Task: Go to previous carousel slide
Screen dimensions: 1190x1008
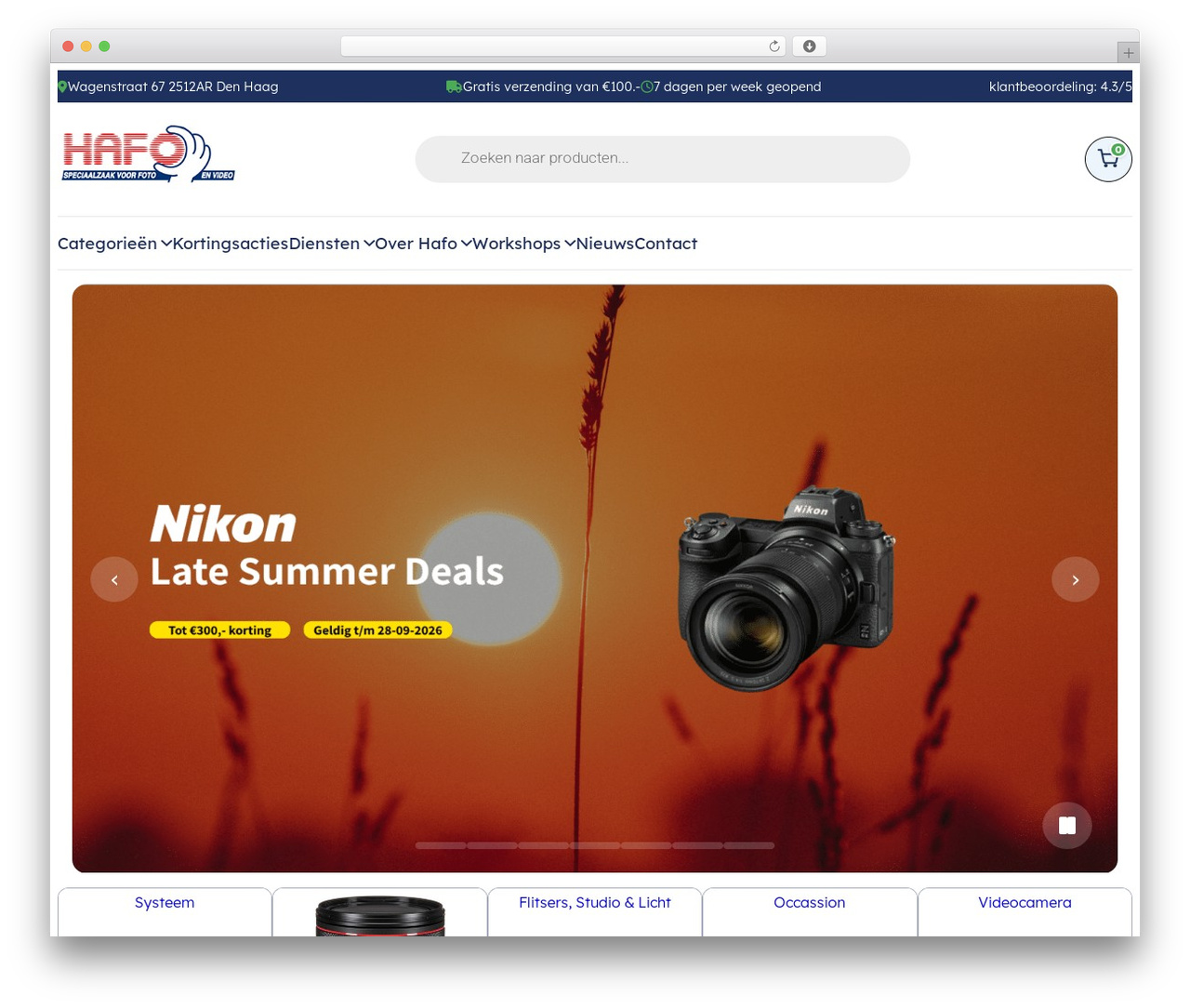Action: [x=114, y=579]
